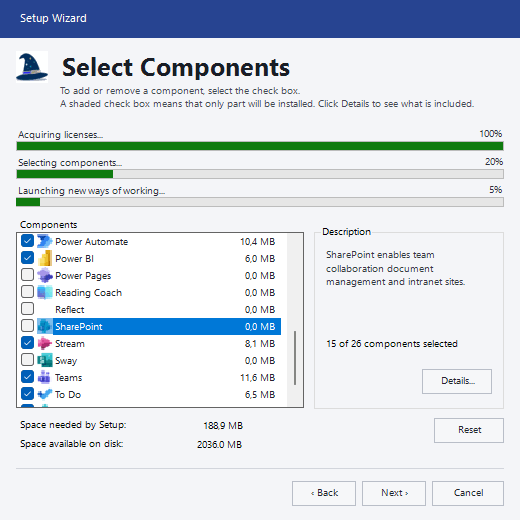Screen dimensions: 520x520
Task: Disable the Teams checkbox
Action: click(27, 377)
